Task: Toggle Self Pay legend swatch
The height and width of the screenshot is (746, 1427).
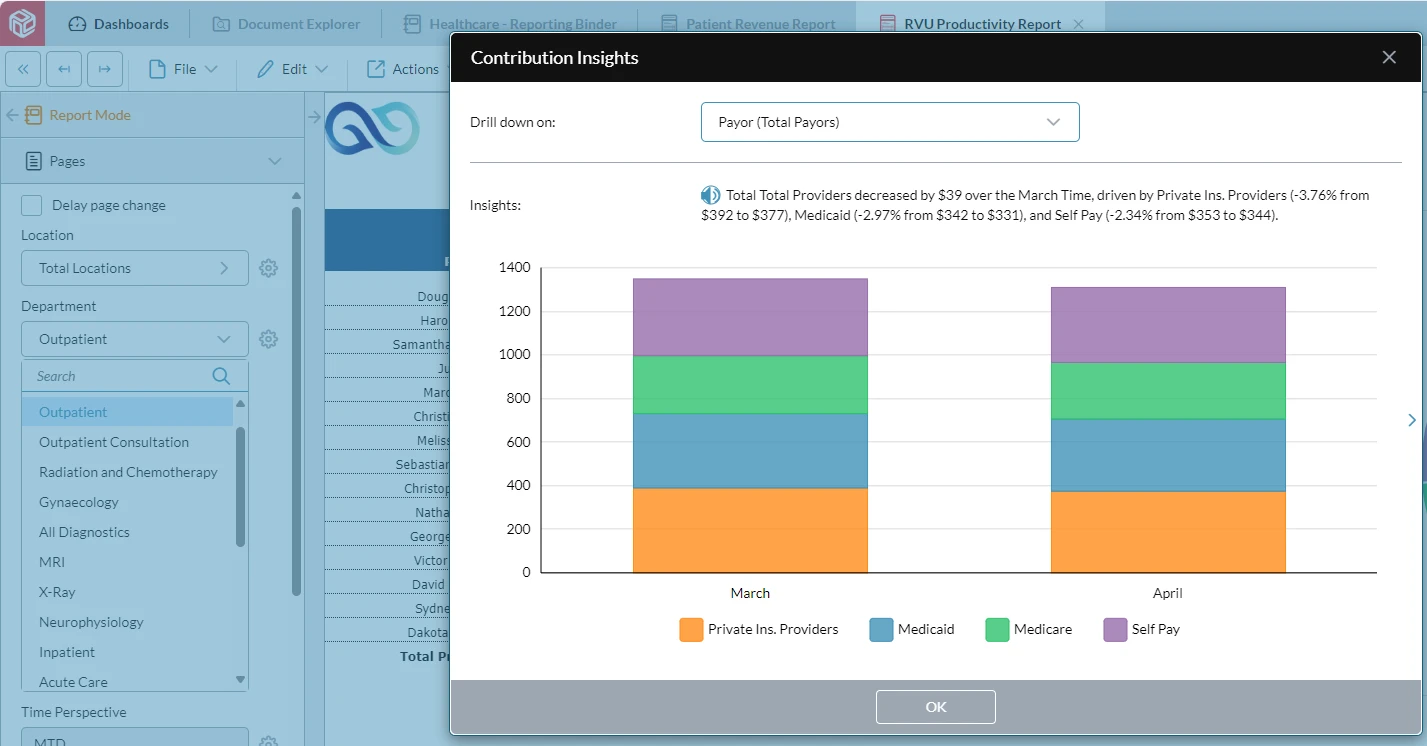Action: coord(1115,630)
